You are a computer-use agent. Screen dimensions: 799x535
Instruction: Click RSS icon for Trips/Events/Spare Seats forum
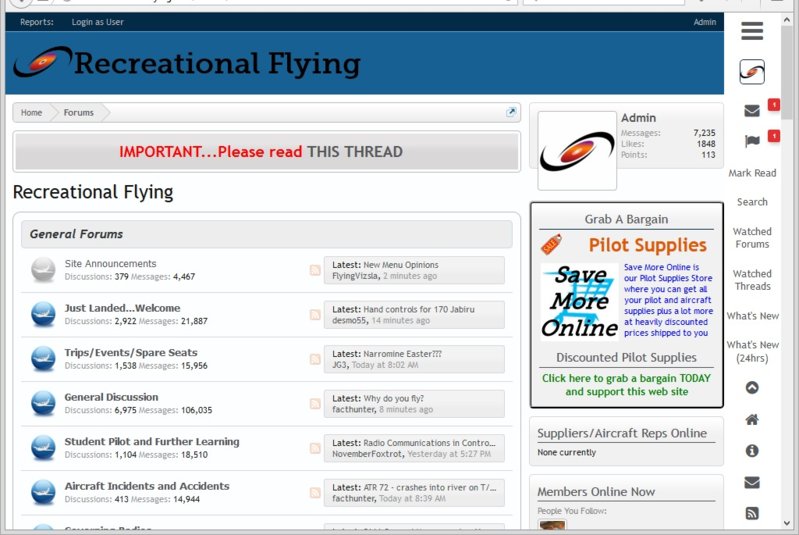point(315,359)
